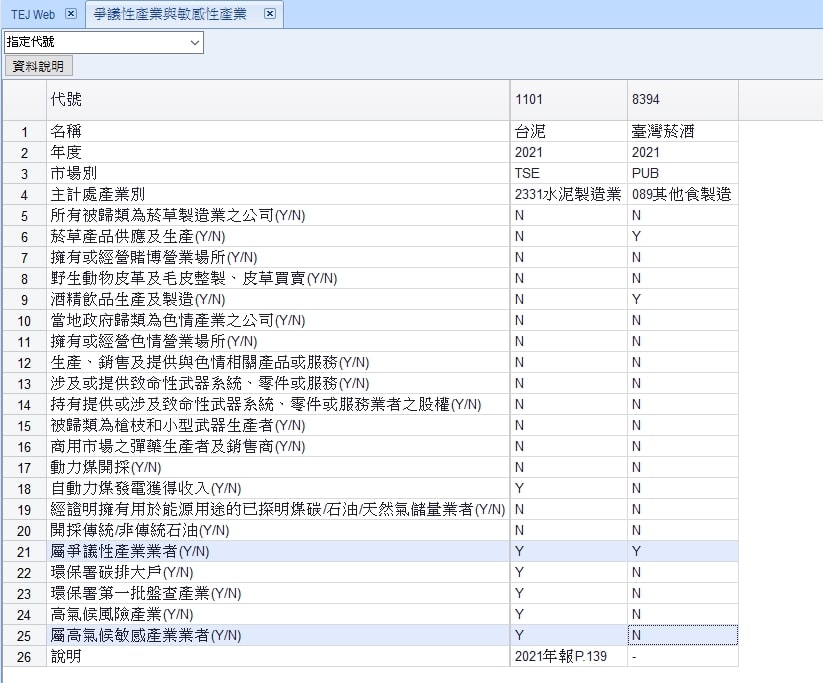
Task: Switch to the TEJ Web tab
Action: [32, 14]
